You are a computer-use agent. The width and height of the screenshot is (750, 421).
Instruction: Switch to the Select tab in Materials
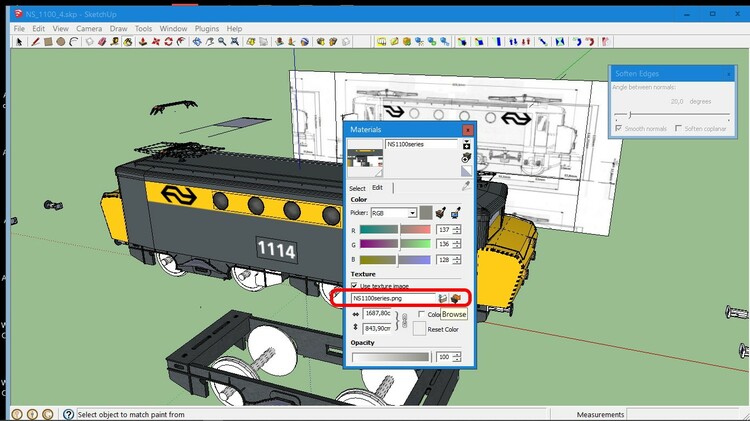pyautogui.click(x=357, y=188)
